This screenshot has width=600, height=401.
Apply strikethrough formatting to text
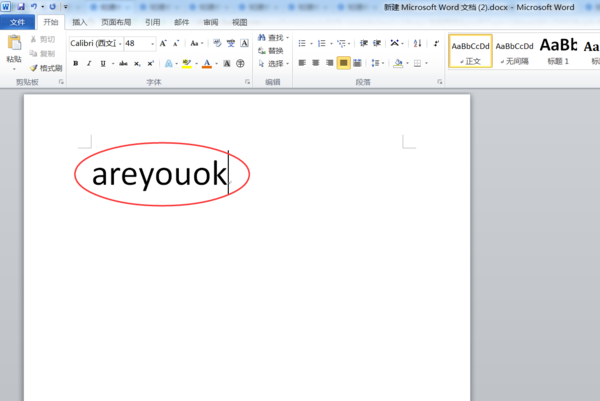tap(122, 63)
